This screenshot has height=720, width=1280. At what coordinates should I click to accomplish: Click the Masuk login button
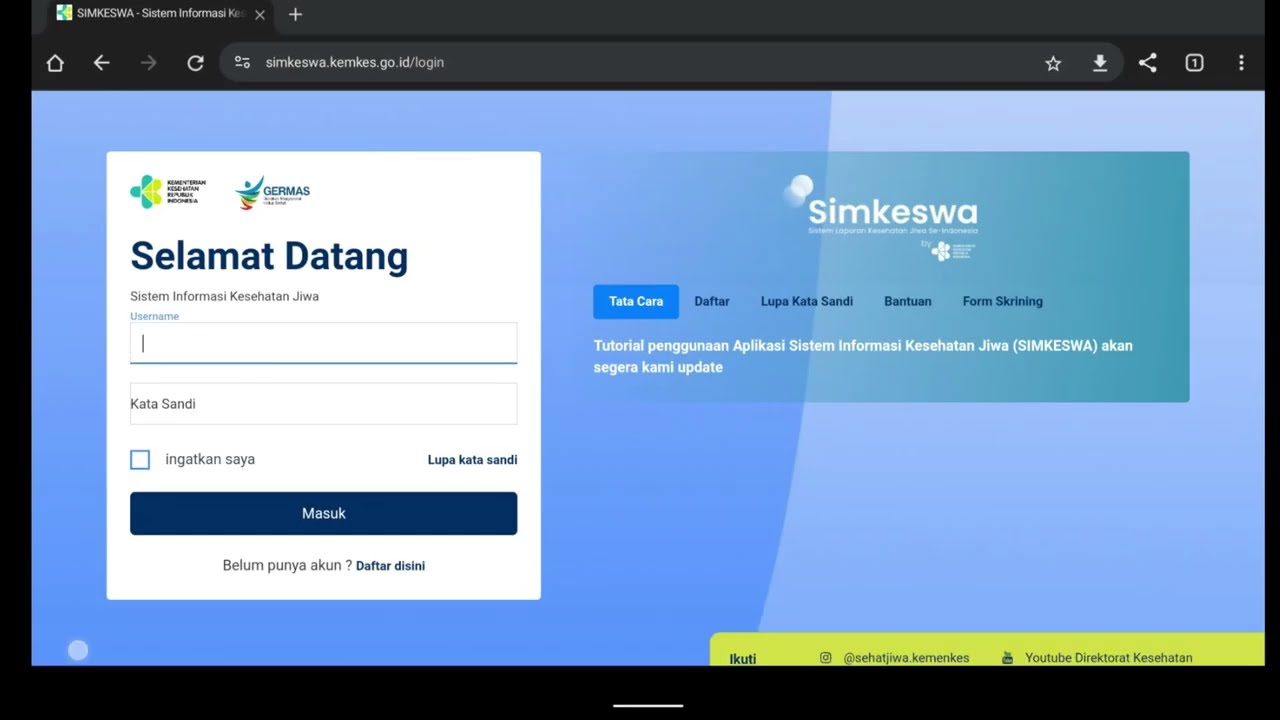[323, 513]
